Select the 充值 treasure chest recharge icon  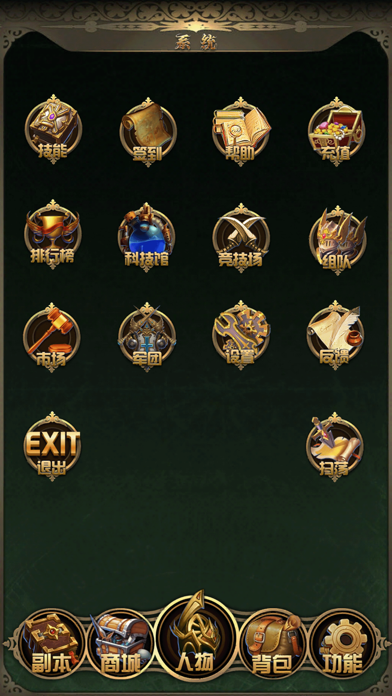(x=336, y=131)
